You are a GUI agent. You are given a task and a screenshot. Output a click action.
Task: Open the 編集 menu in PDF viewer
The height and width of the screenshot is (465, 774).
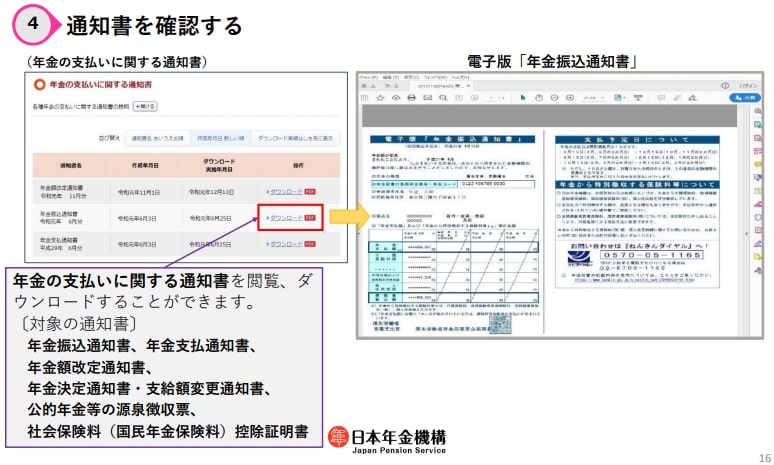[390, 78]
